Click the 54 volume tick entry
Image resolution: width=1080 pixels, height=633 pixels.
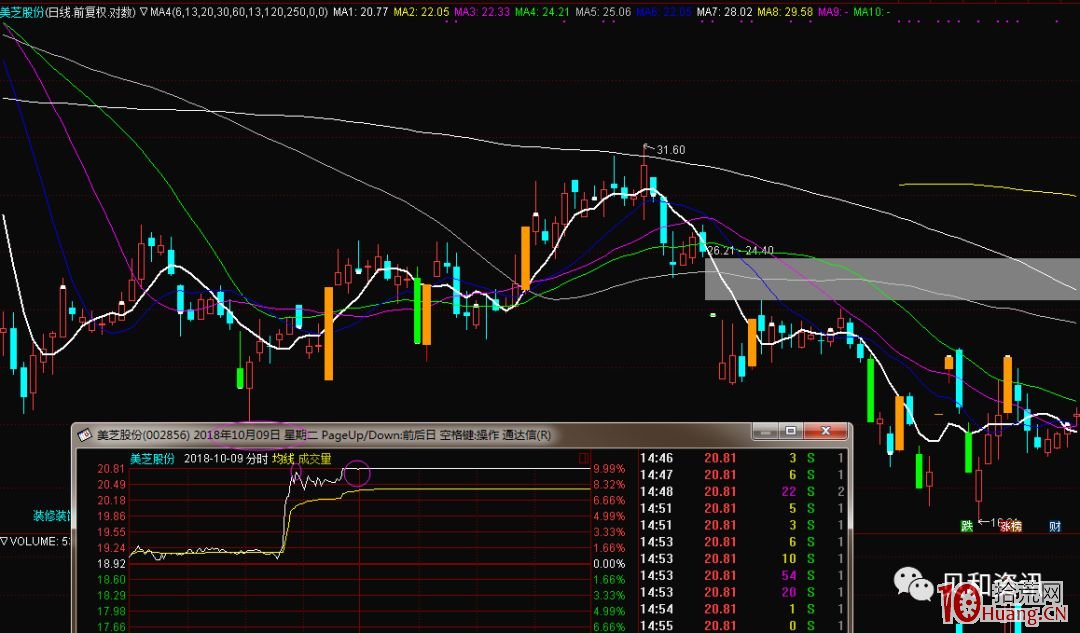pyautogui.click(x=789, y=575)
